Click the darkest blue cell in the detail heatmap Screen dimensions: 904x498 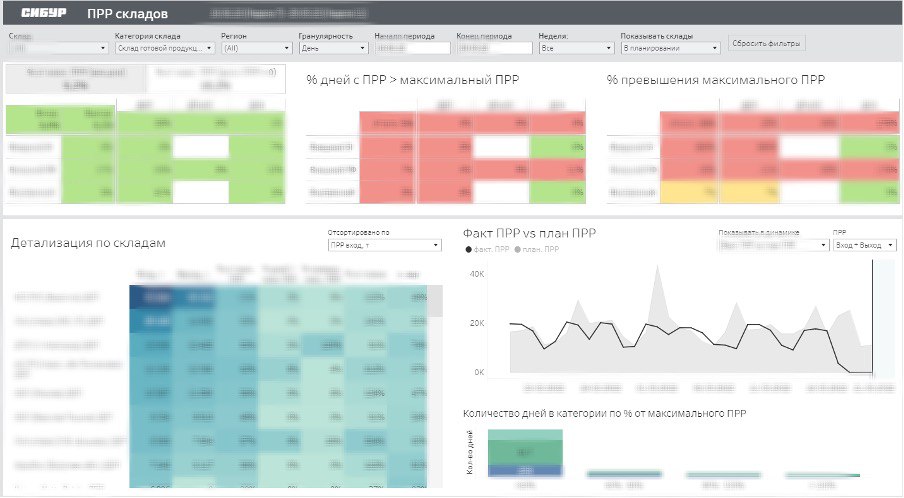point(150,297)
